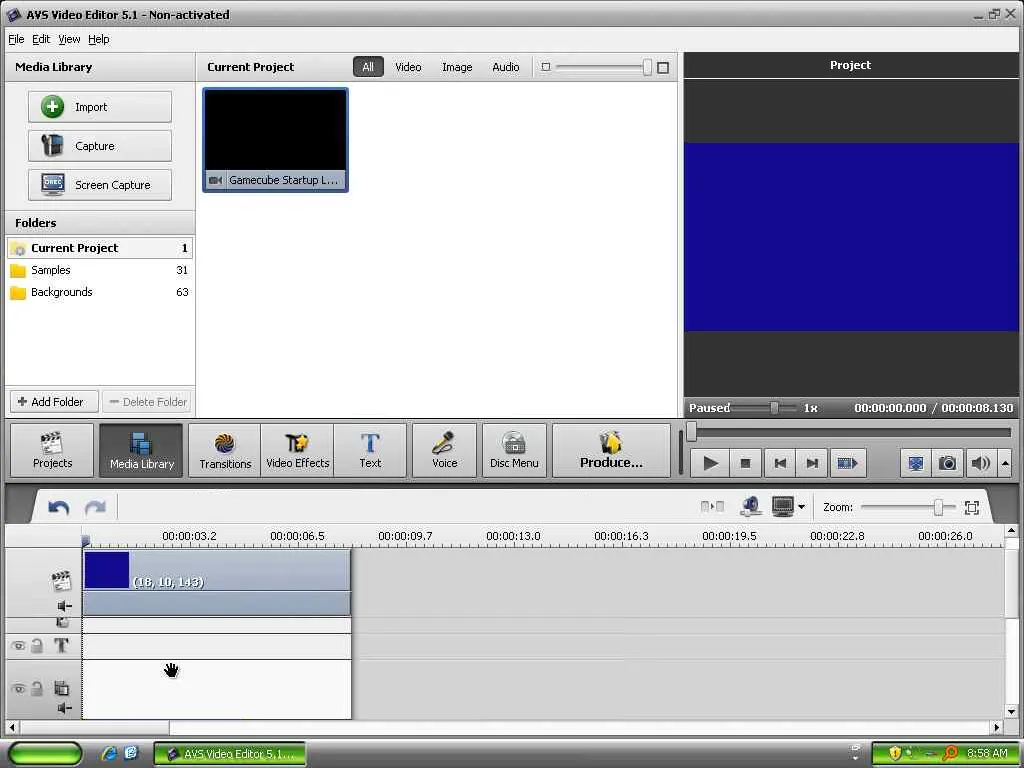The image size is (1024, 768).
Task: Undo the last action
Action: (59, 507)
